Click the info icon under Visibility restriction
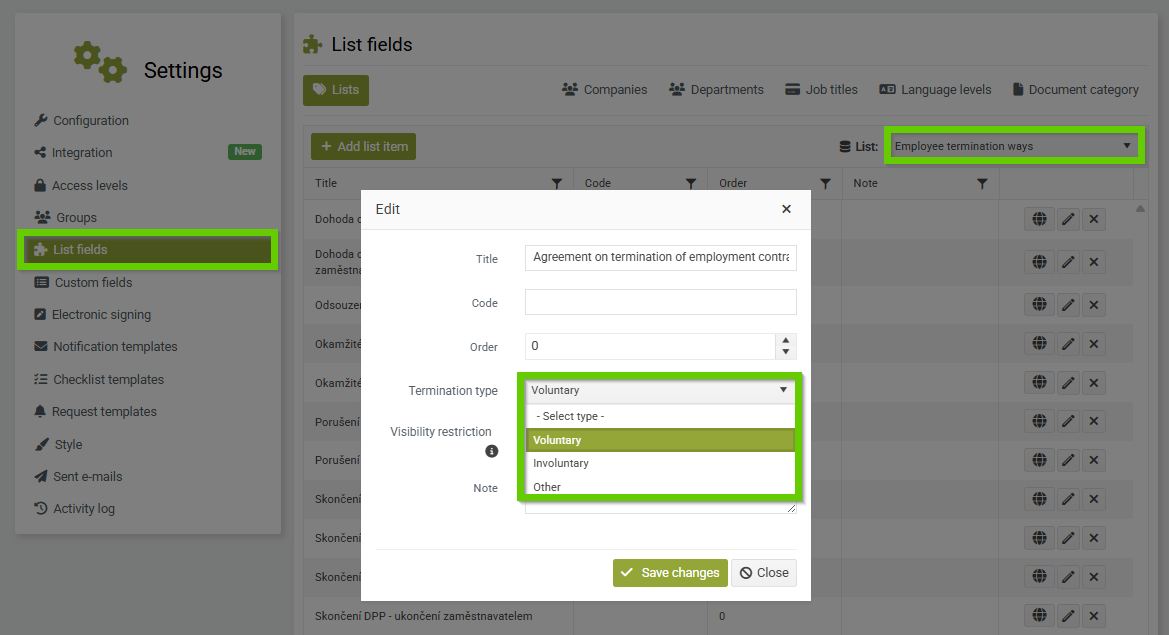Image resolution: width=1169 pixels, height=635 pixels. pyautogui.click(x=491, y=451)
